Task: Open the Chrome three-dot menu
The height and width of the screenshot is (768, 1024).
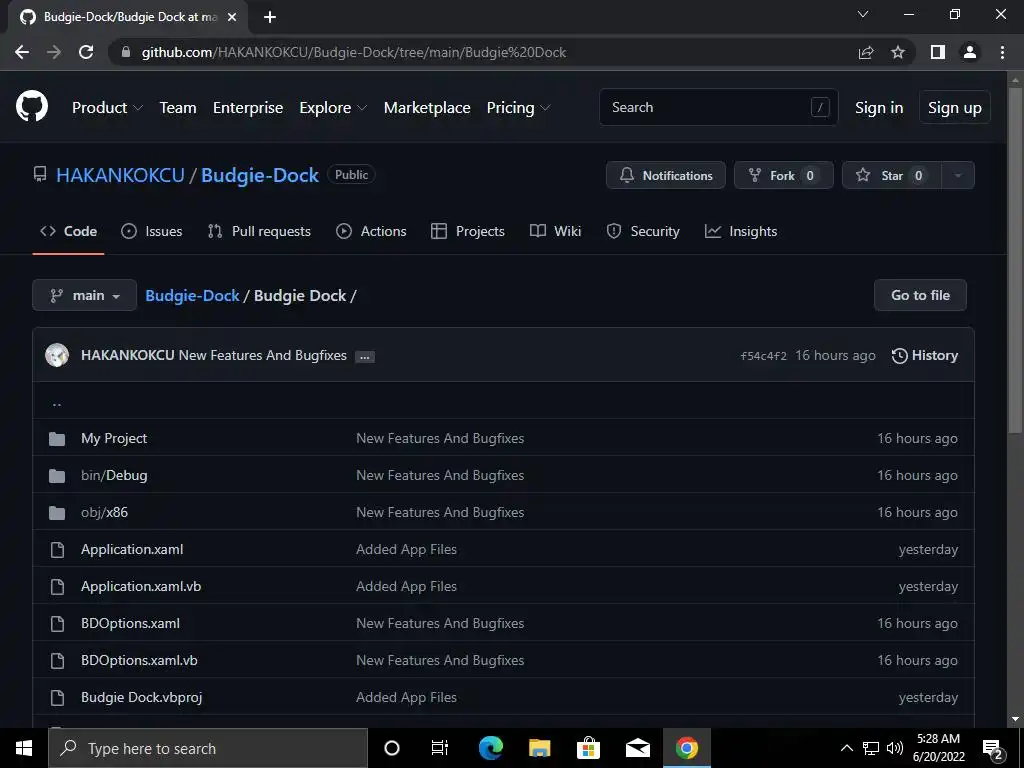Action: [x=1002, y=52]
